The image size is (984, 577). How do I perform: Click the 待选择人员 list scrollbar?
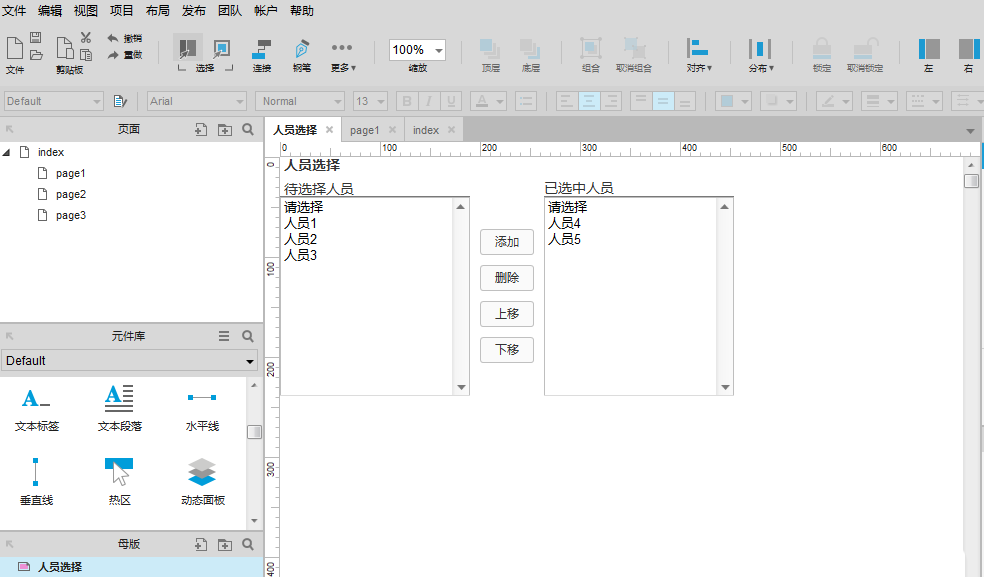[x=461, y=295]
